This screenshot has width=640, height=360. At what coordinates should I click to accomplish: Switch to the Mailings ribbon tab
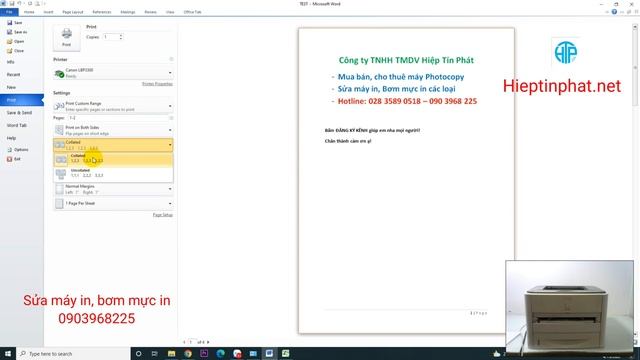tap(128, 12)
